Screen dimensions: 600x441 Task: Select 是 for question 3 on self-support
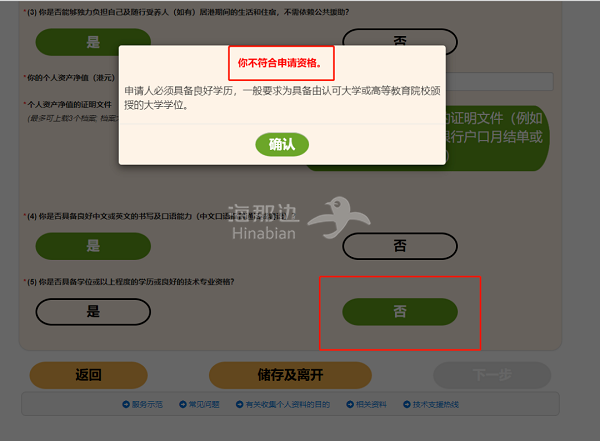coord(93,42)
